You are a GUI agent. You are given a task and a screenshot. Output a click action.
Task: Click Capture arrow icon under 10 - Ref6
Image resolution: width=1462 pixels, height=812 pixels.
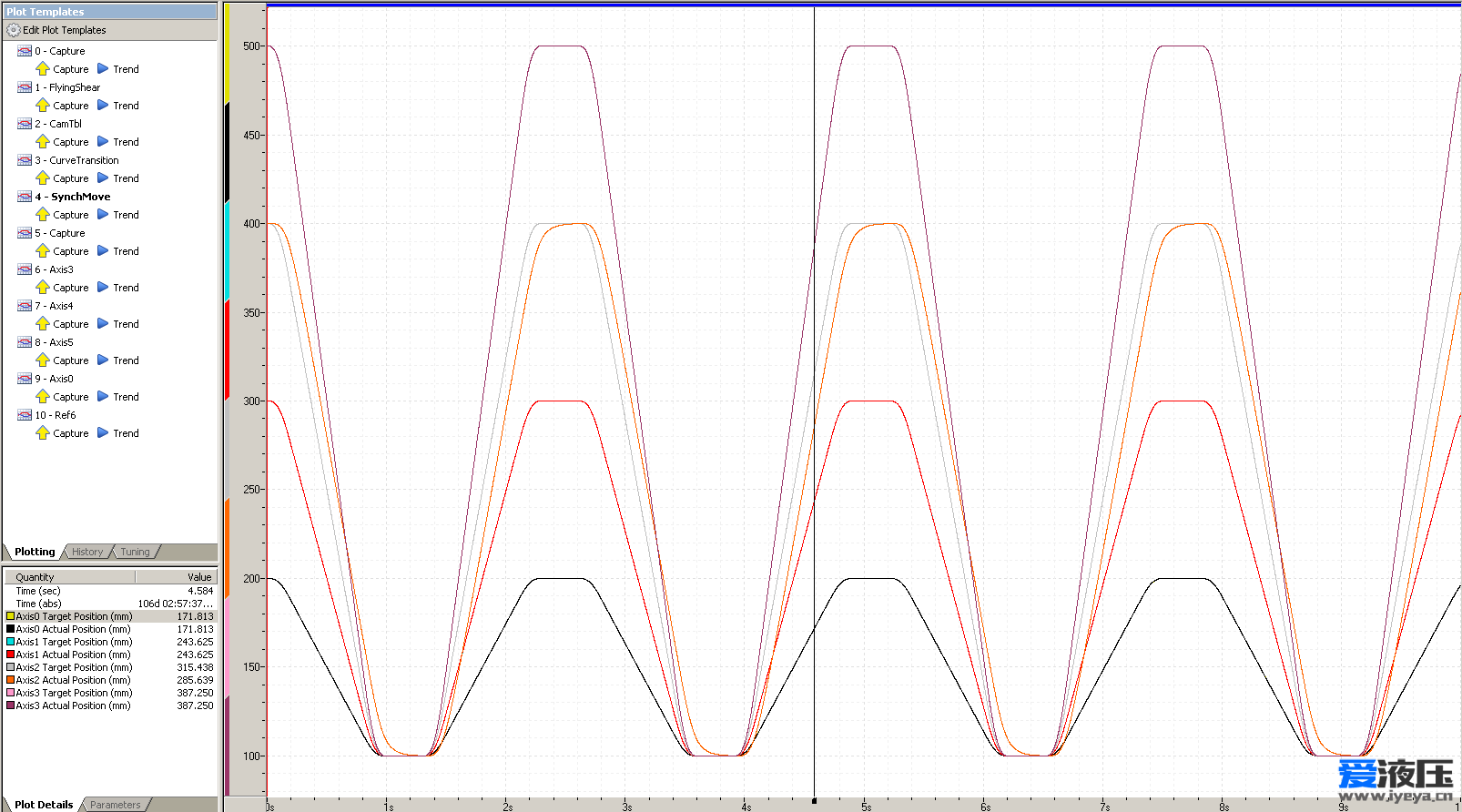coord(43,433)
